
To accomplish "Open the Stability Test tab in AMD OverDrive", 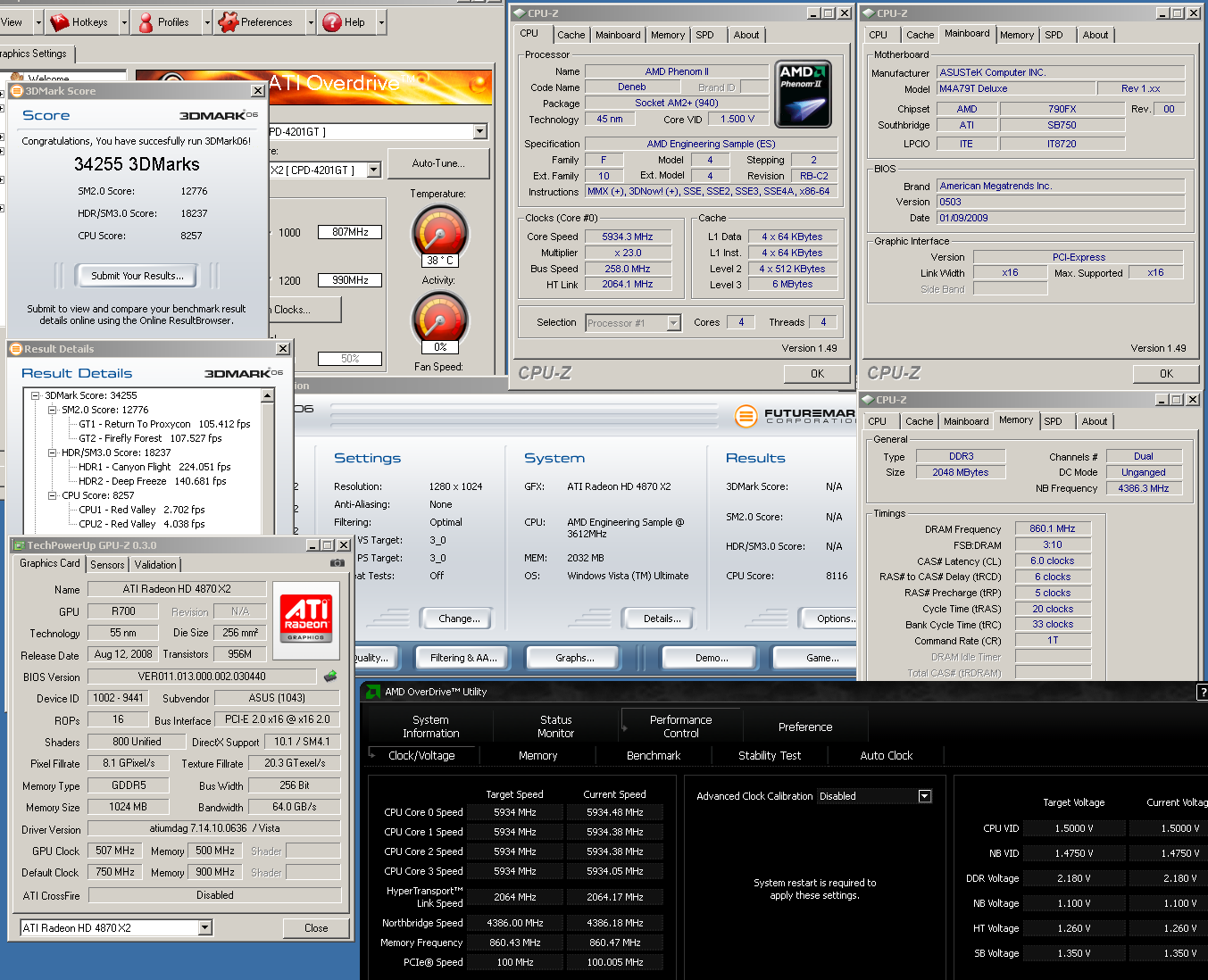I will (769, 756).
